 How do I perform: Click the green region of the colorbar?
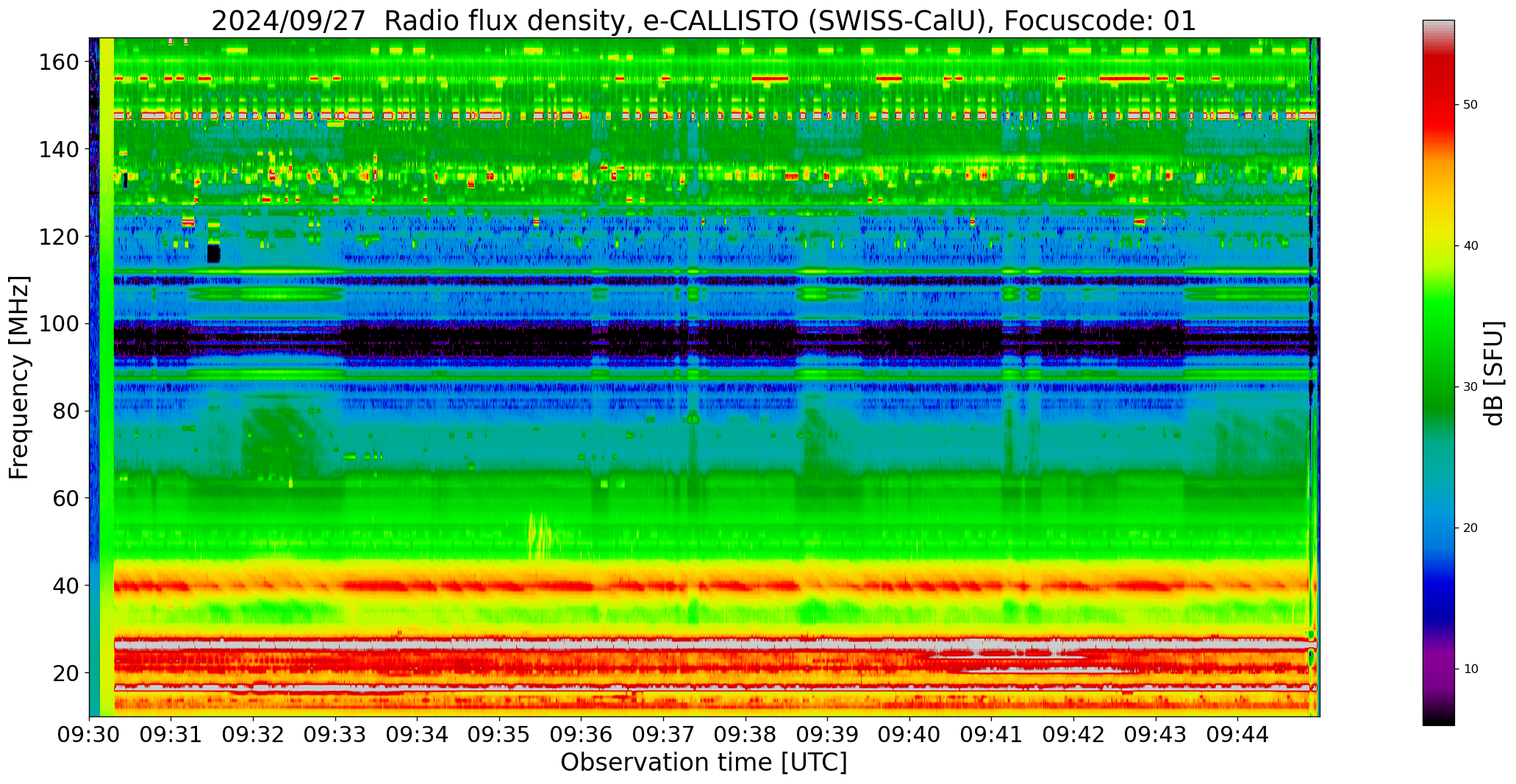click(1438, 353)
